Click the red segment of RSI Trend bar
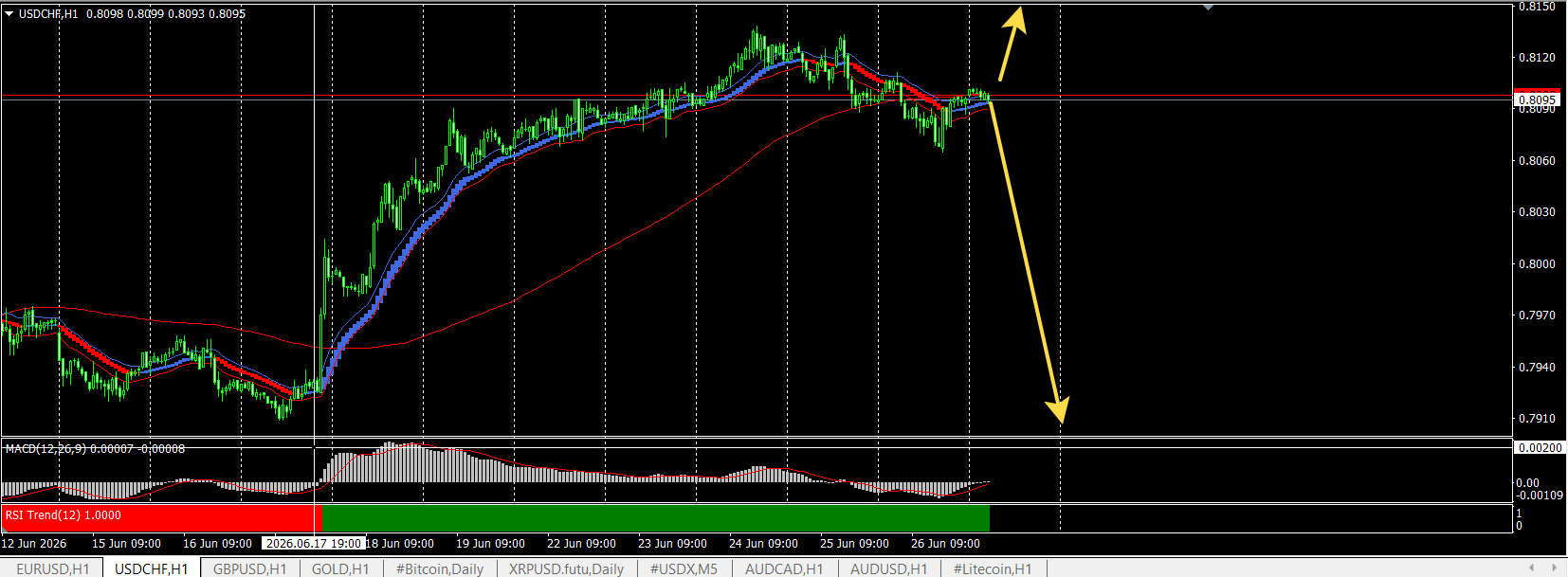Screen dimensions: 1568x577 (x=161, y=518)
